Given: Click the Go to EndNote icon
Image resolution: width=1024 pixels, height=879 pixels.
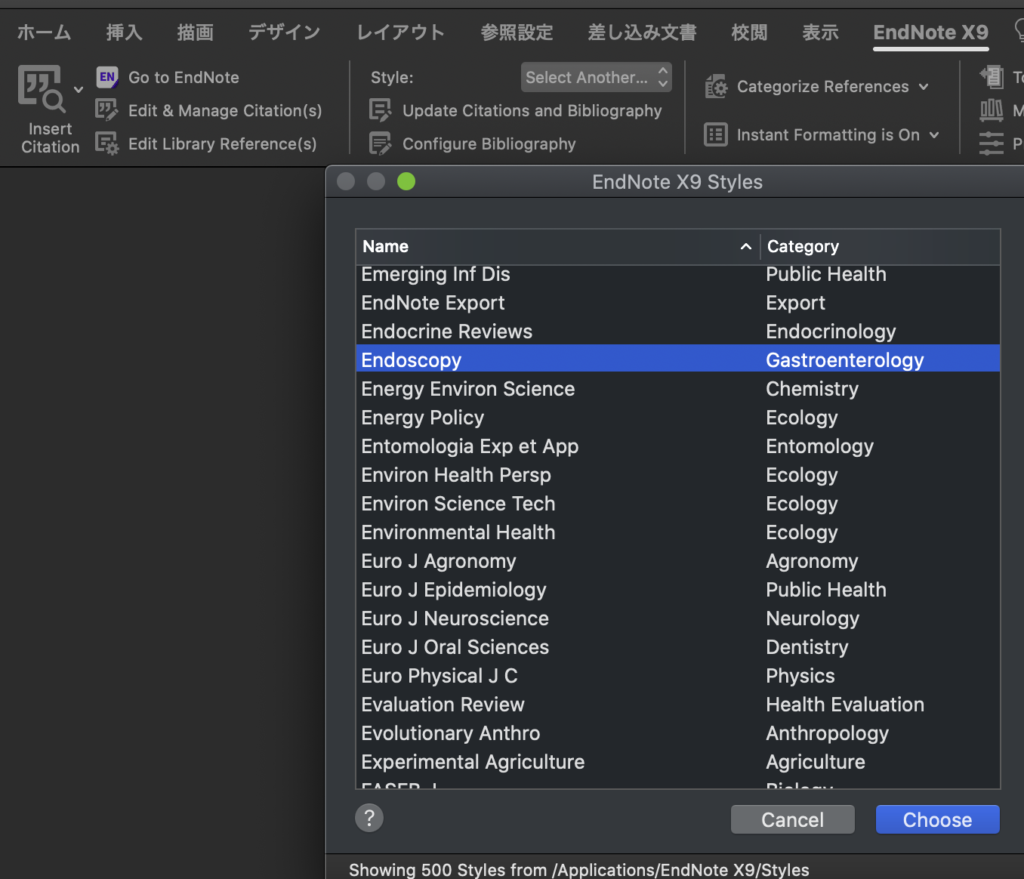Looking at the screenshot, I should click(107, 77).
